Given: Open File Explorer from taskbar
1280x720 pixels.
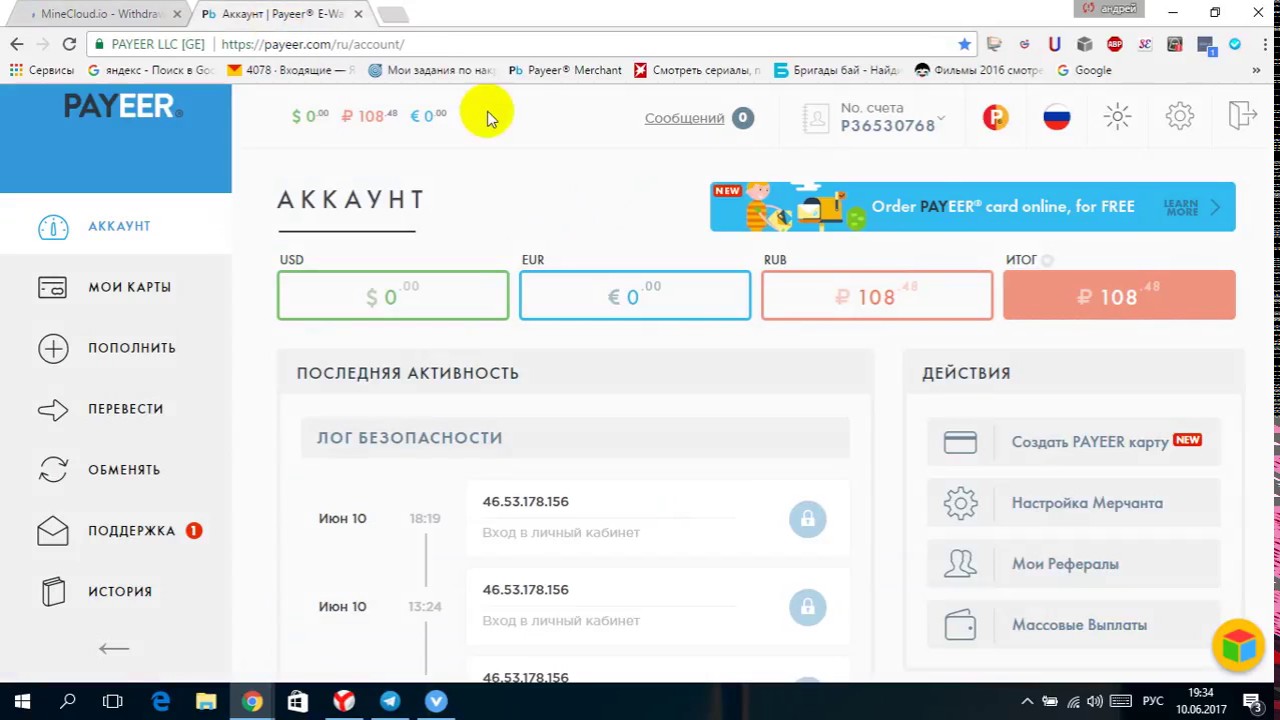Looking at the screenshot, I should click(x=206, y=702).
